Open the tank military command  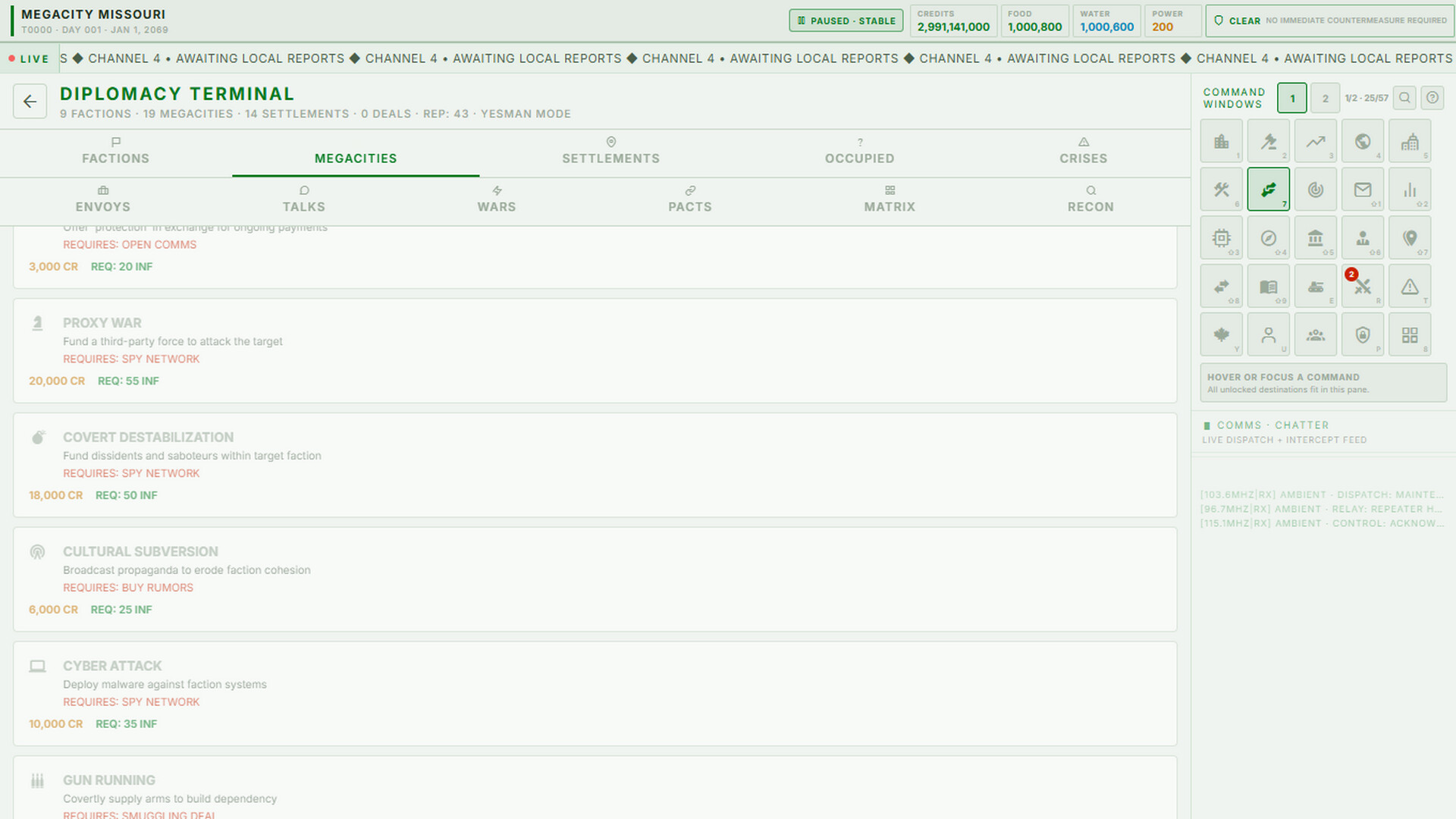(x=1315, y=287)
